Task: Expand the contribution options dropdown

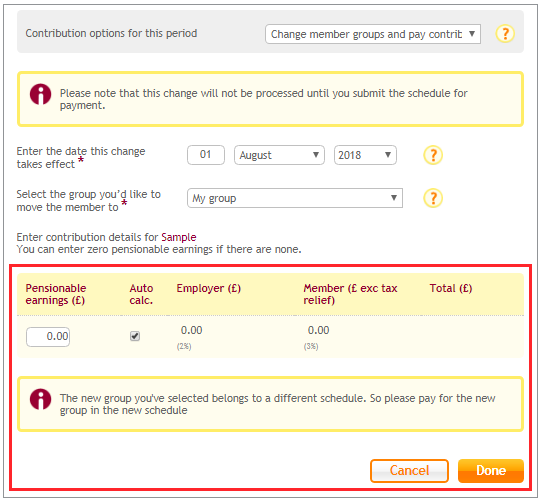Action: pyautogui.click(x=373, y=34)
